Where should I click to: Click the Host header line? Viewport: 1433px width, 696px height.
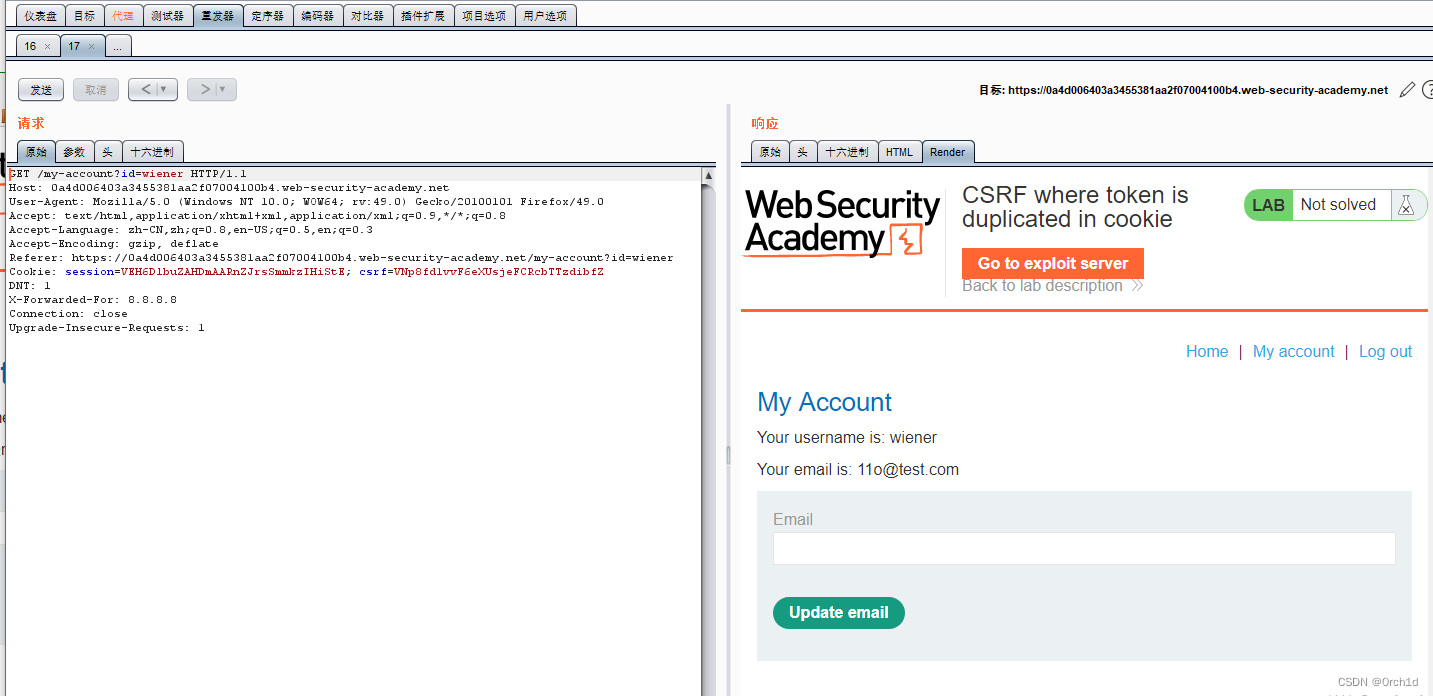229,188
